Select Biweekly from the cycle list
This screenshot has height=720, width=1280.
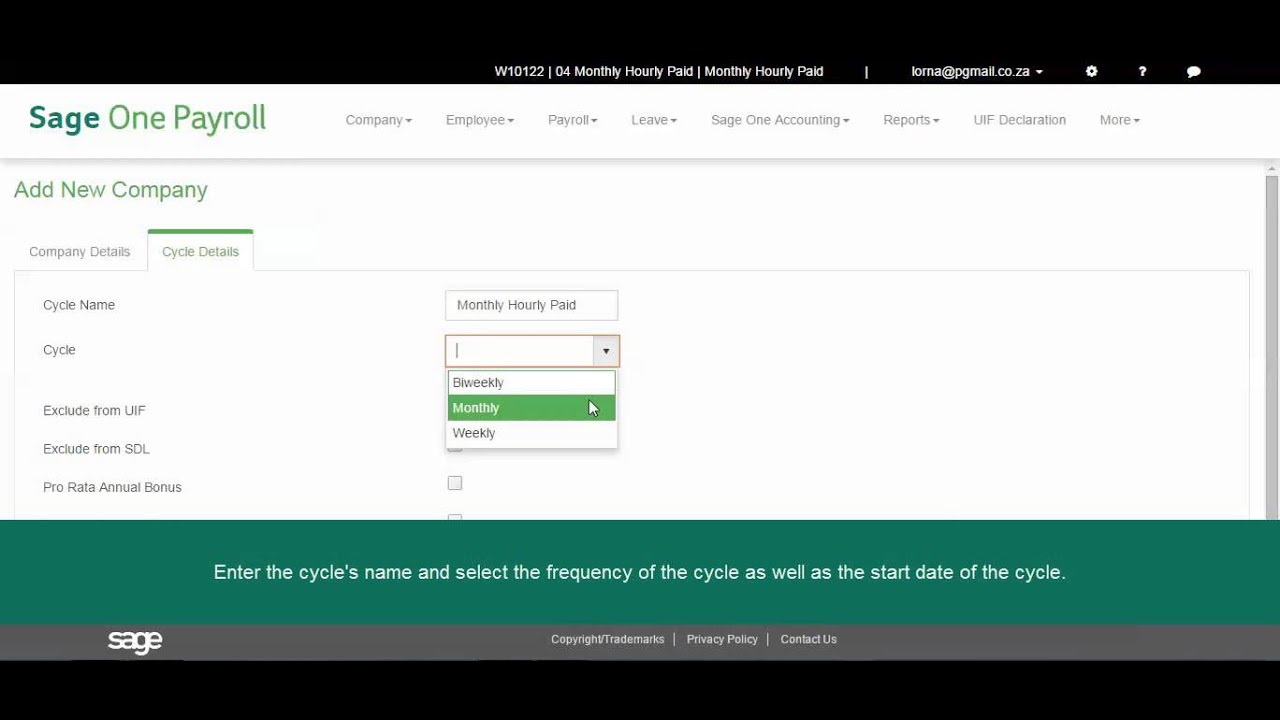pyautogui.click(x=531, y=383)
